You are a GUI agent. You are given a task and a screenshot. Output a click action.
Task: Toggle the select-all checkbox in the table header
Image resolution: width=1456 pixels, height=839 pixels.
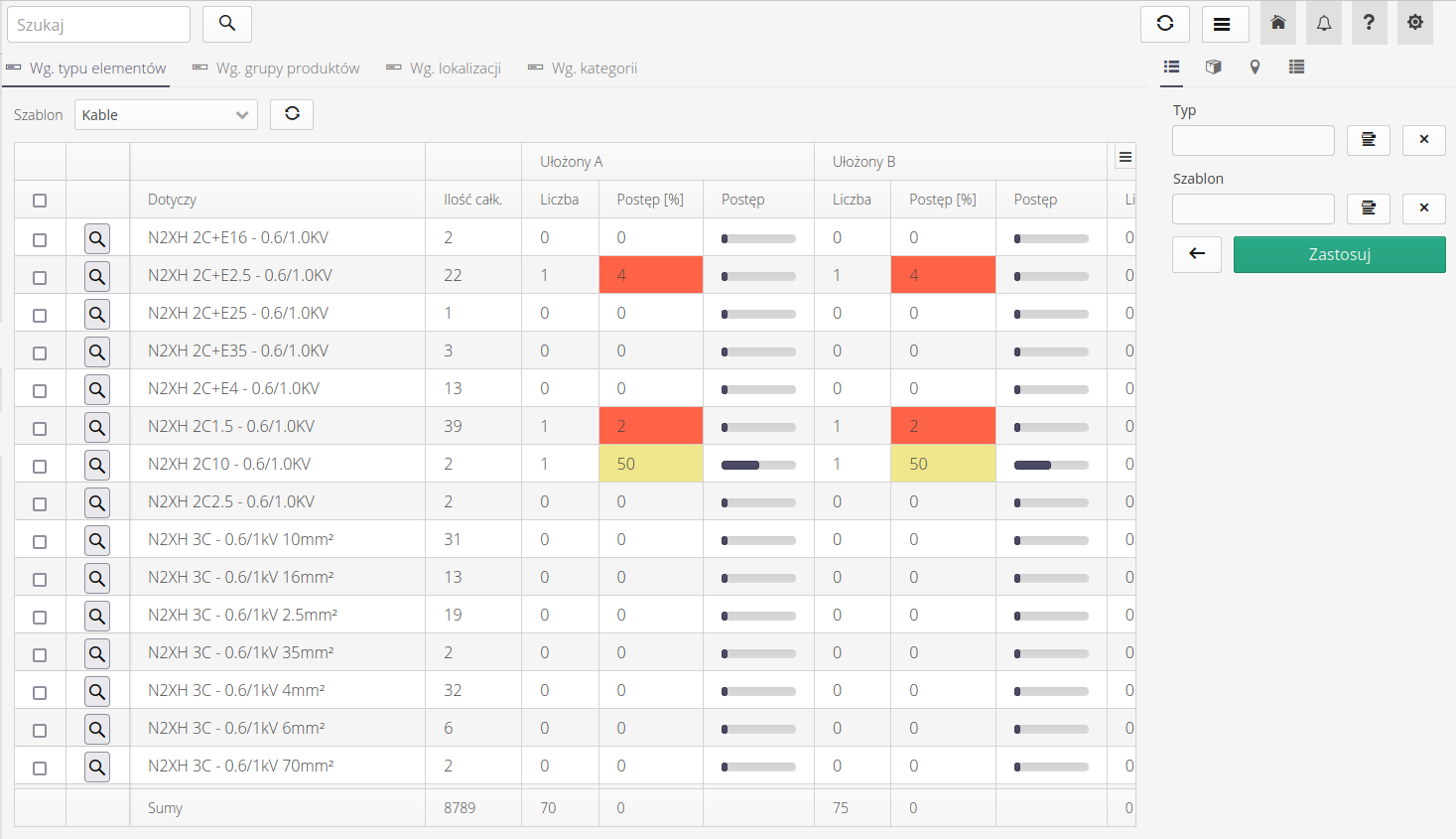[x=40, y=200]
